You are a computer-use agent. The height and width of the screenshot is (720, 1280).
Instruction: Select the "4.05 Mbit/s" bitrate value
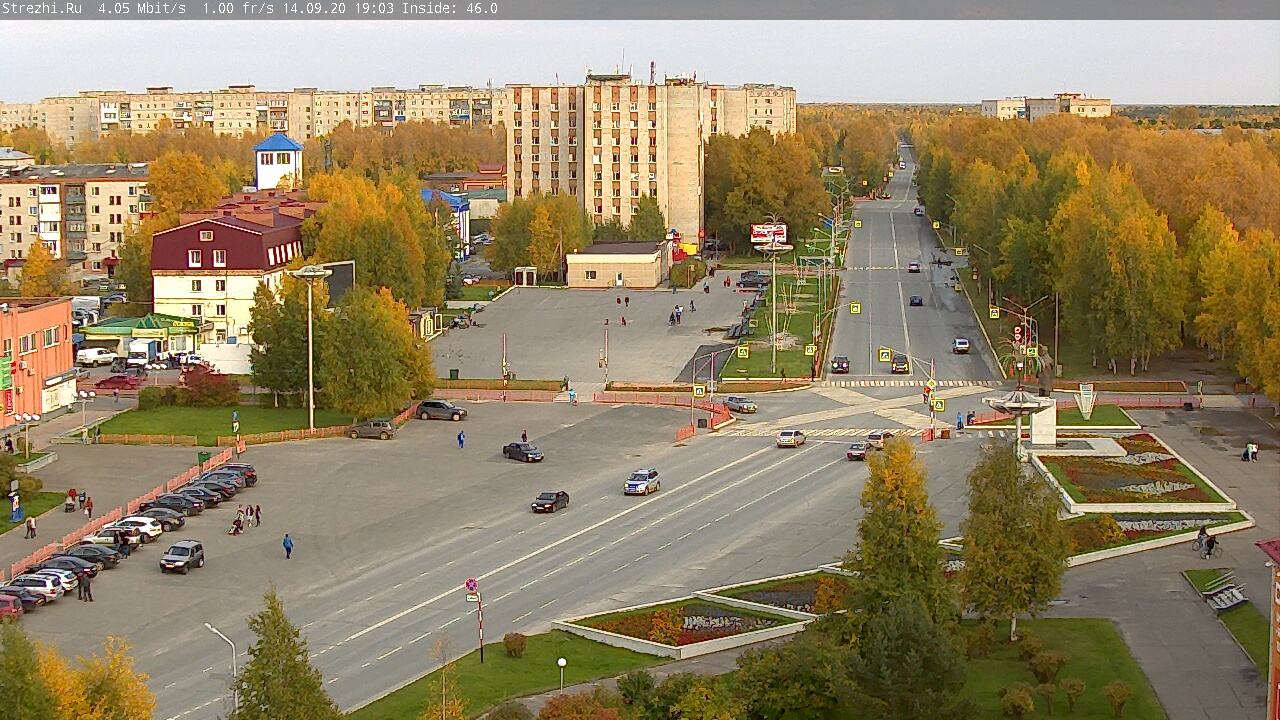click(142, 8)
